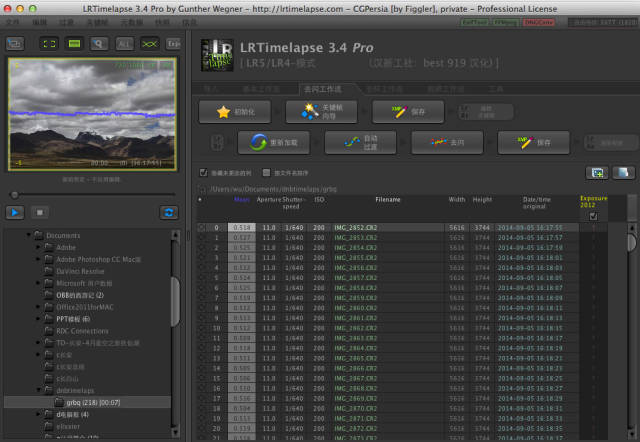Click the magnifier zoom icon above preview
This screenshot has width=640, height=442.
coord(99,44)
